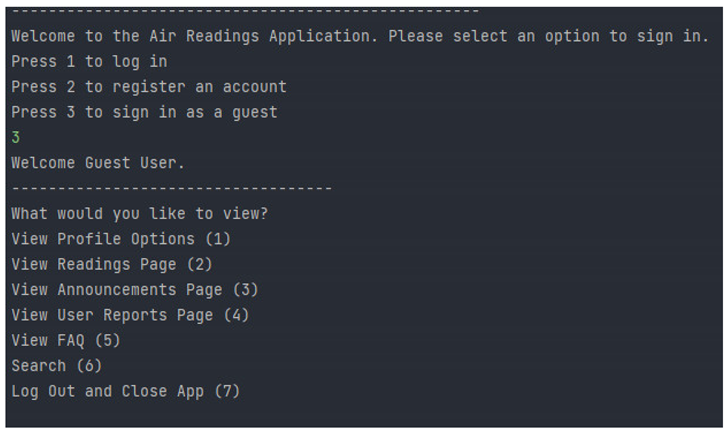This screenshot has height=433, width=728.
Task: Choose the View Readings Page (2) entry
Action: (x=112, y=264)
